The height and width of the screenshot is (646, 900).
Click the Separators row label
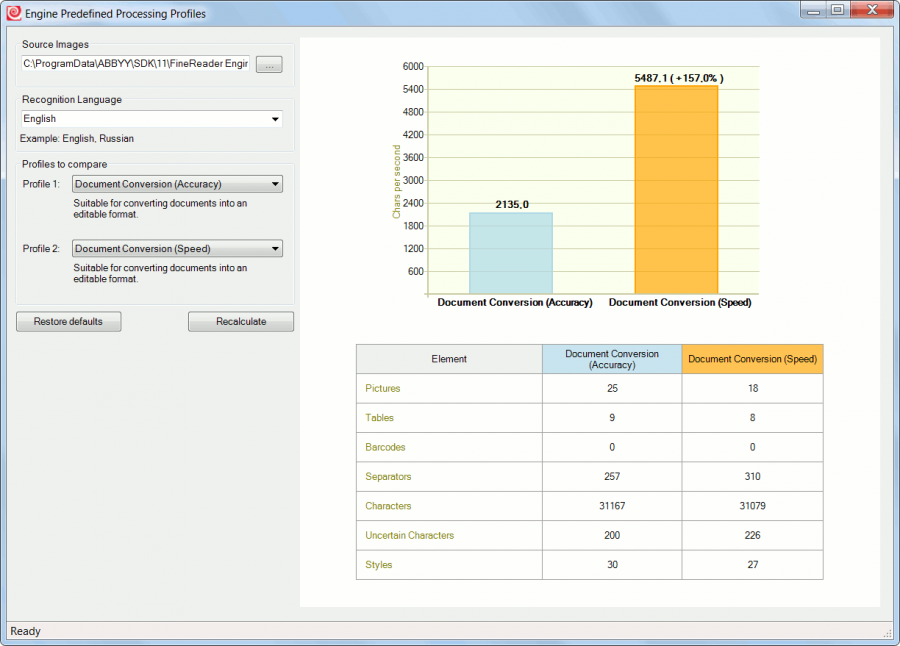(x=388, y=477)
